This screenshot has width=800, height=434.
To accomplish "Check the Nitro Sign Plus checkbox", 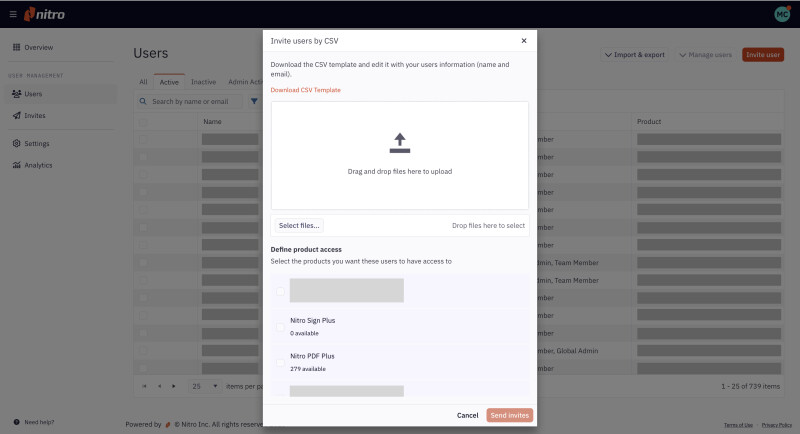I will (280, 327).
